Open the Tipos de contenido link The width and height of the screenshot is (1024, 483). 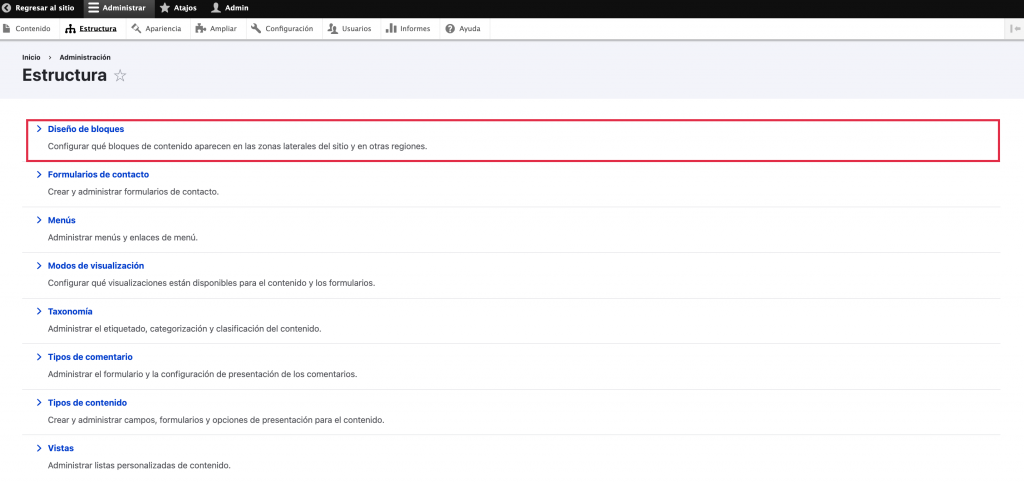pyautogui.click(x=87, y=402)
